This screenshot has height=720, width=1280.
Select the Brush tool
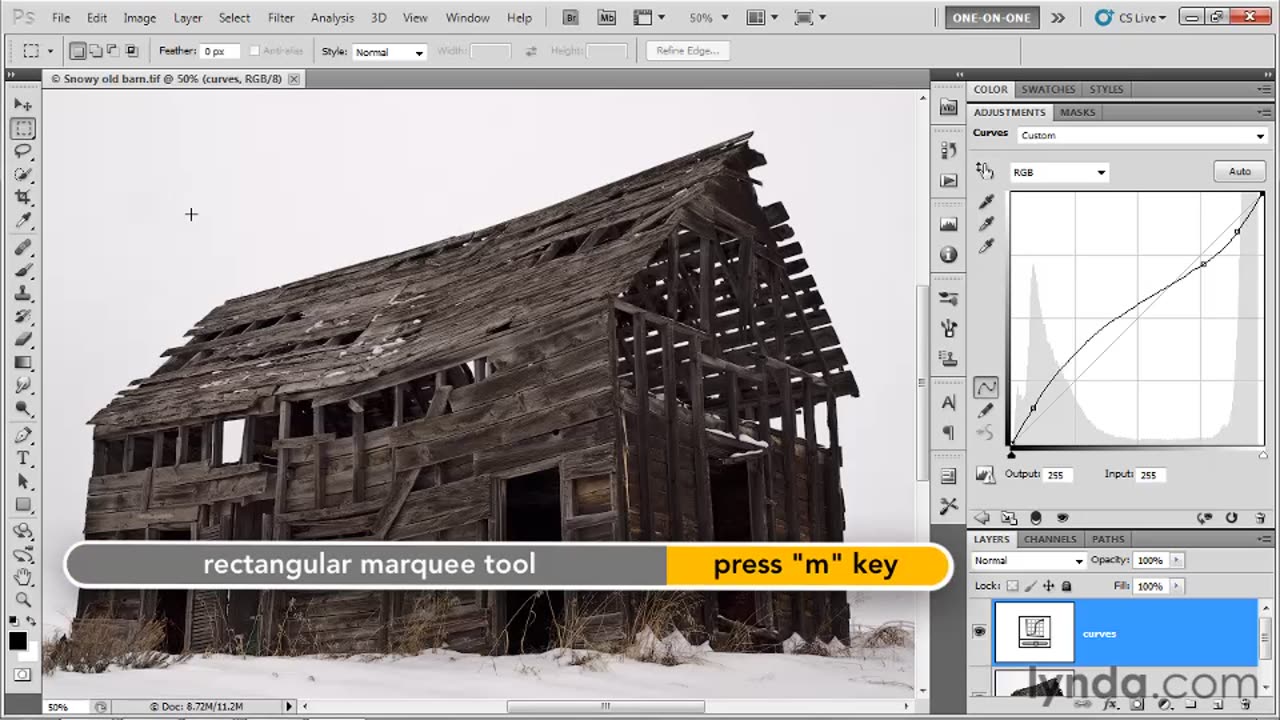[x=23, y=270]
